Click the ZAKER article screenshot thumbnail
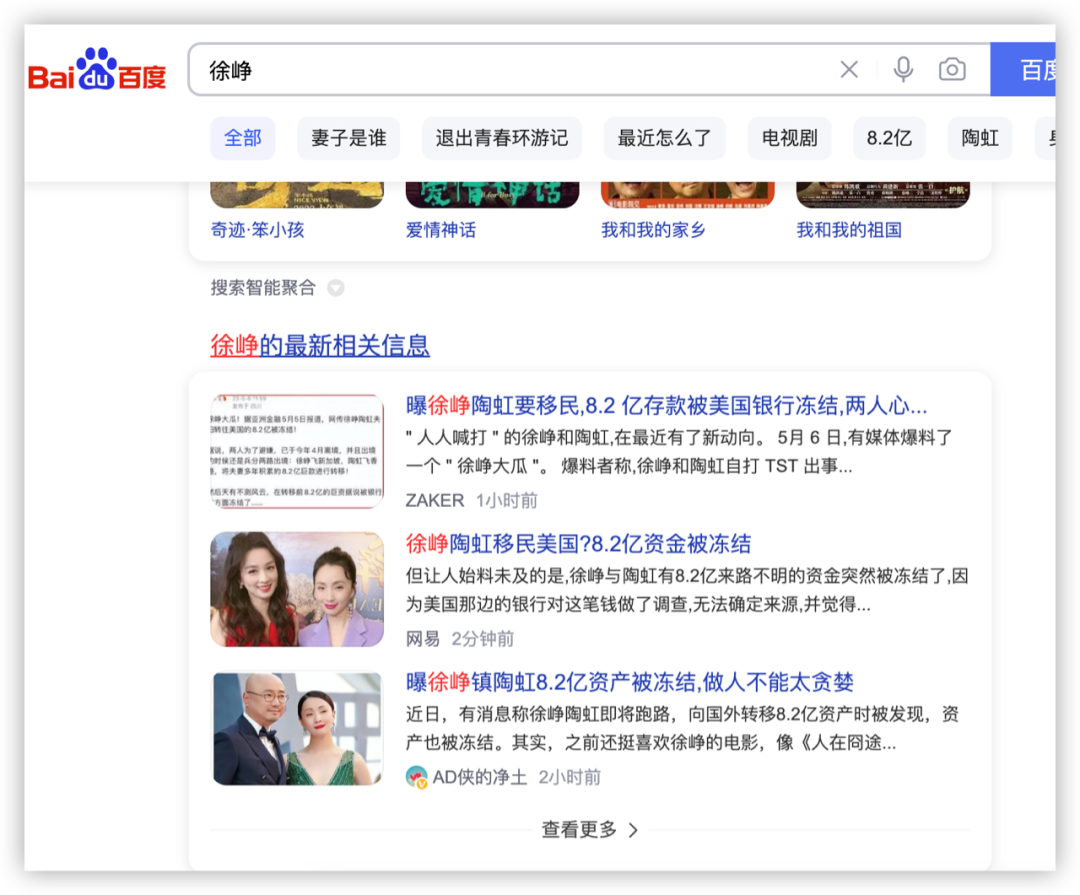 [297, 451]
